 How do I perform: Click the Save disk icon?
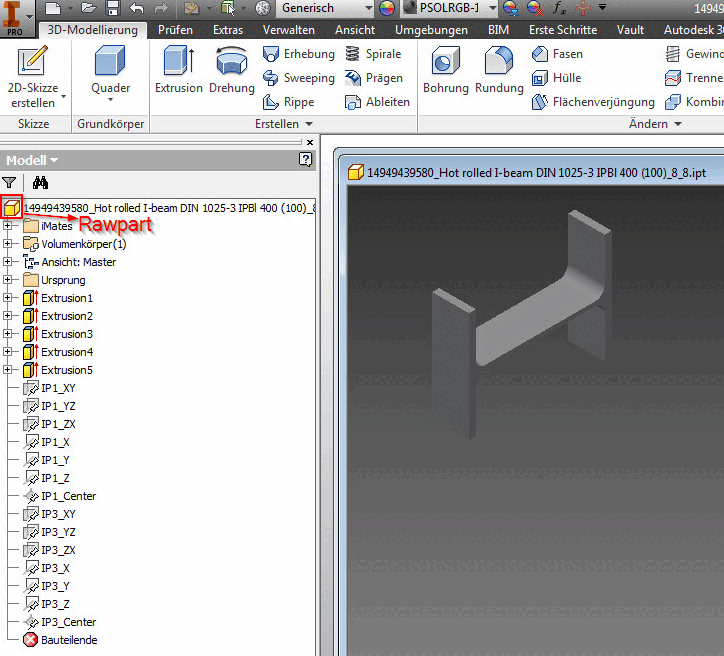point(113,8)
